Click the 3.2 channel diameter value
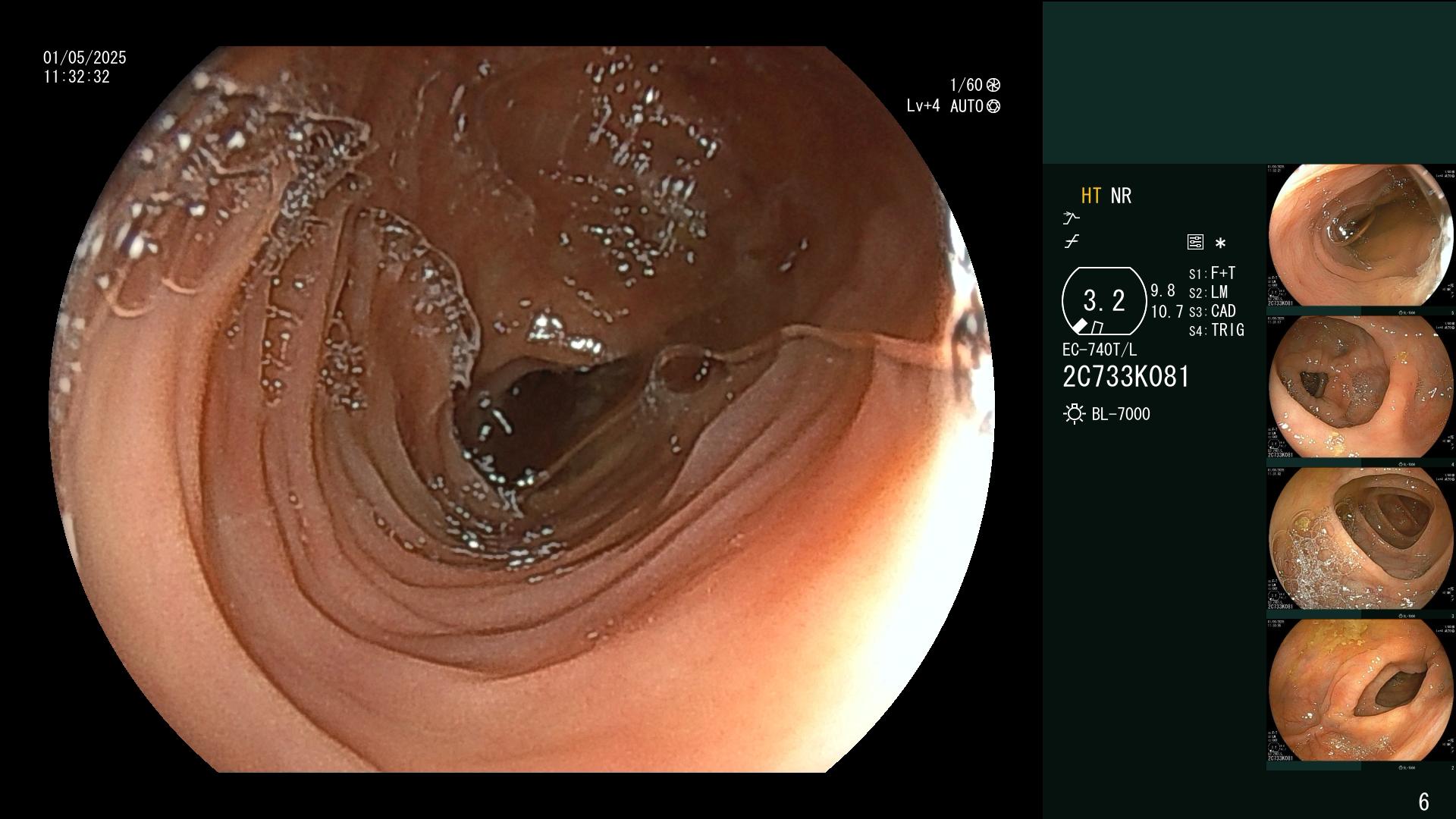 tap(1104, 301)
